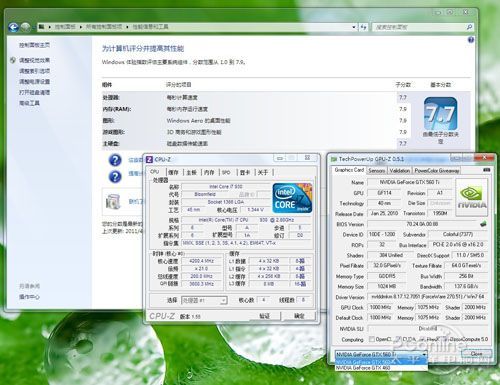Switch to the 缓存 tab in CPU-Z
500x385 pixels.
(173, 172)
